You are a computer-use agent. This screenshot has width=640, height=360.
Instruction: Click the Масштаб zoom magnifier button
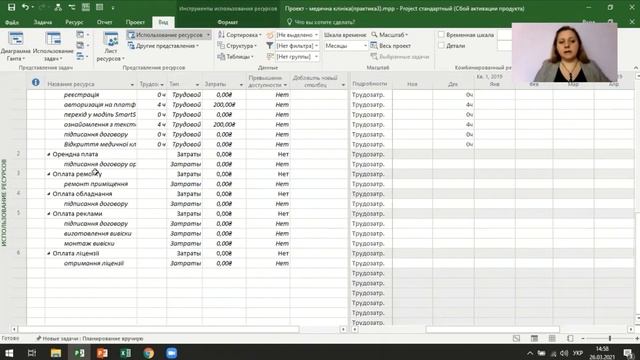(389, 35)
